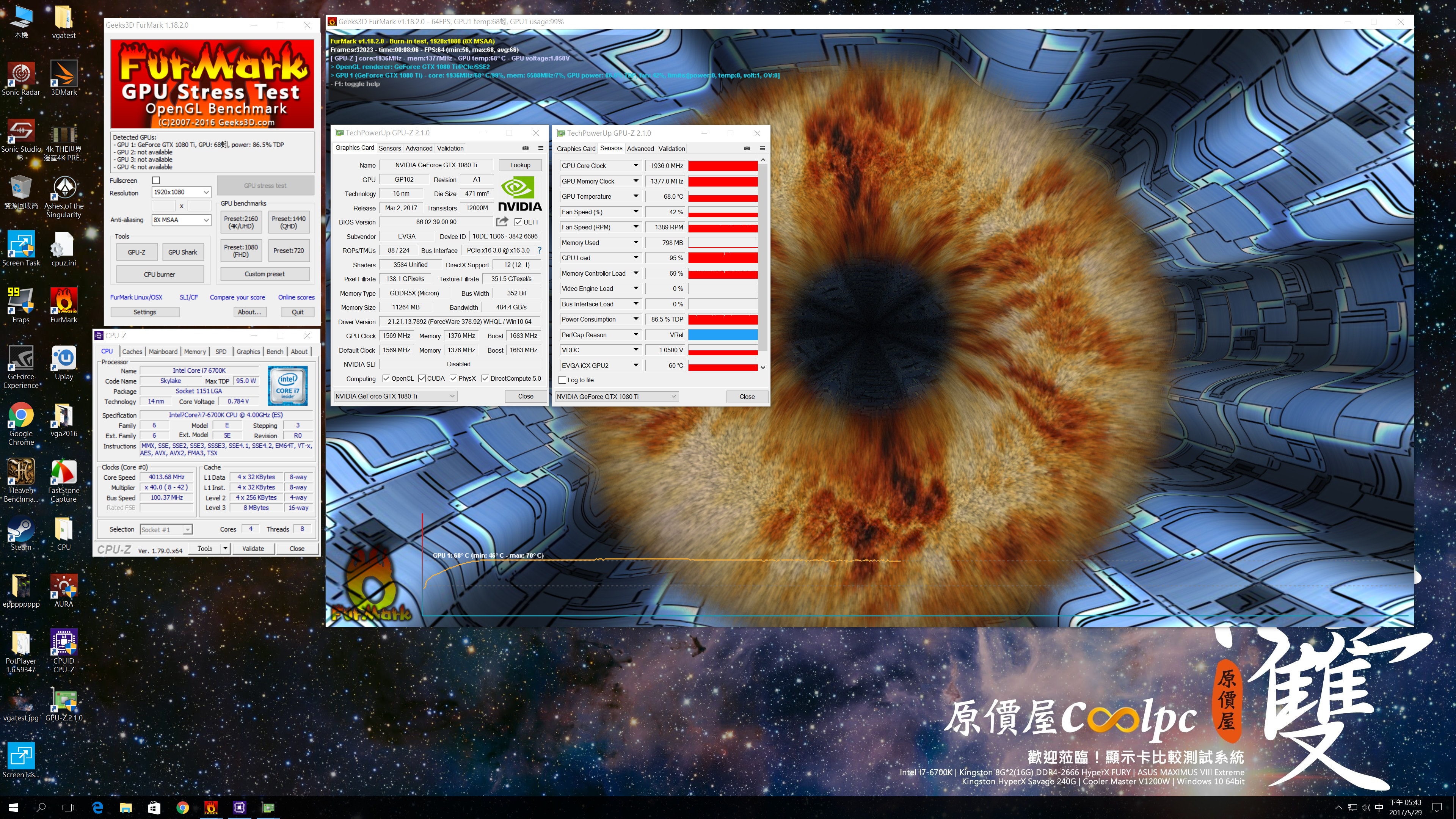
Task: Click the CPU burner button in FurMark
Action: point(159,274)
